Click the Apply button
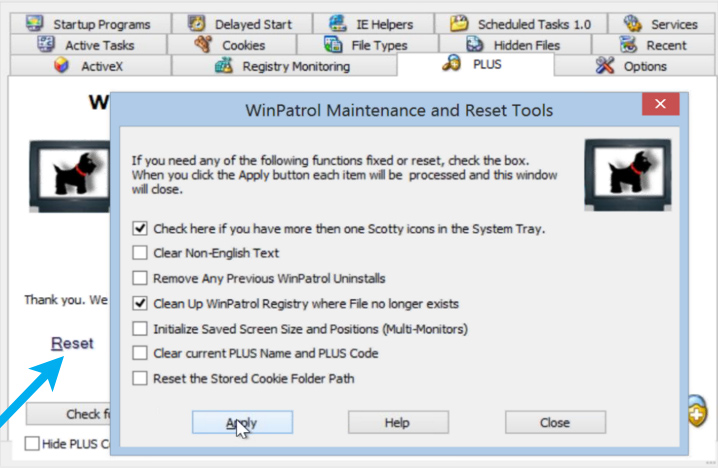Image resolution: width=718 pixels, height=468 pixels. tap(242, 422)
